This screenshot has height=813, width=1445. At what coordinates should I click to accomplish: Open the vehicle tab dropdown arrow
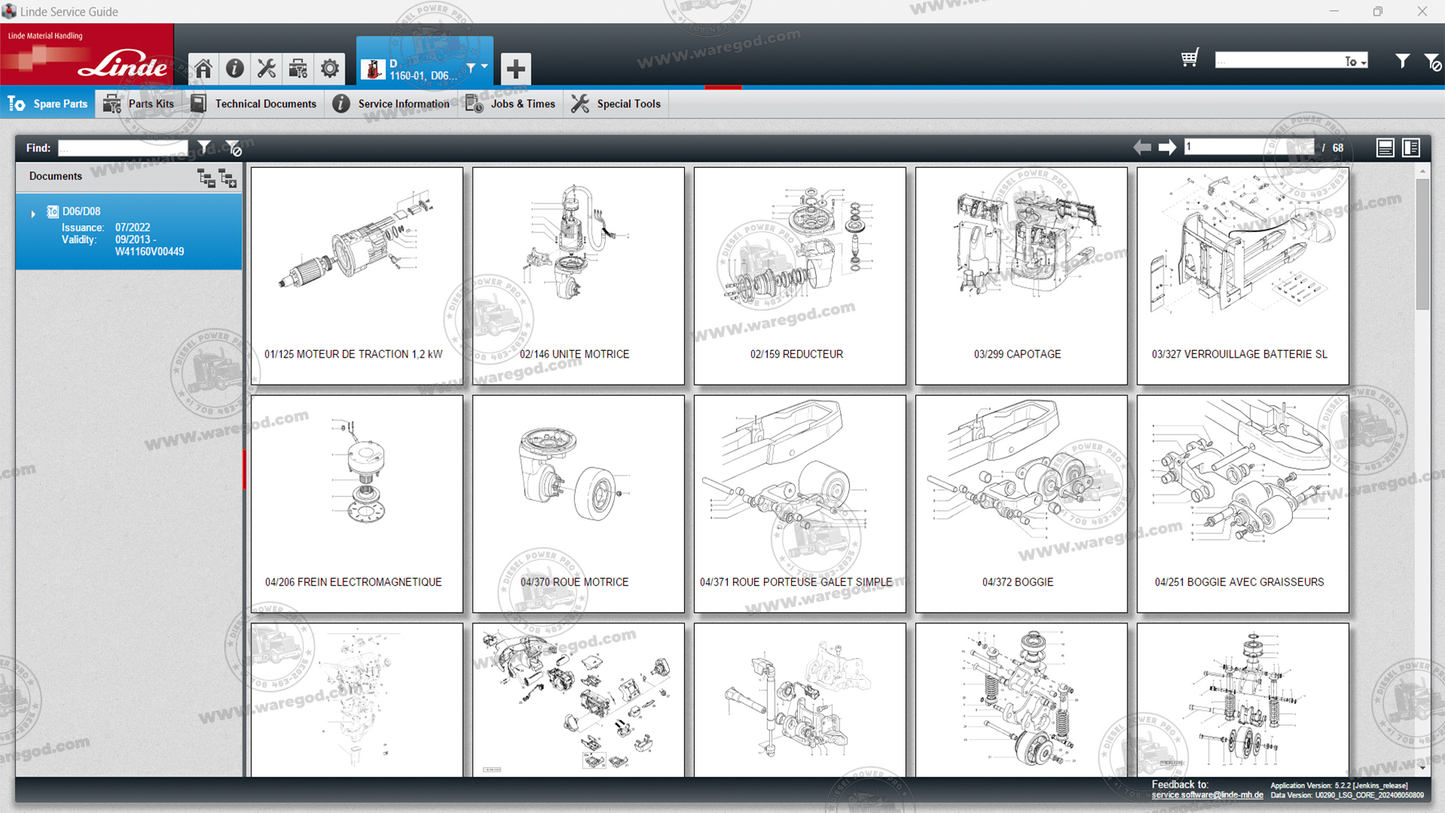(x=484, y=67)
